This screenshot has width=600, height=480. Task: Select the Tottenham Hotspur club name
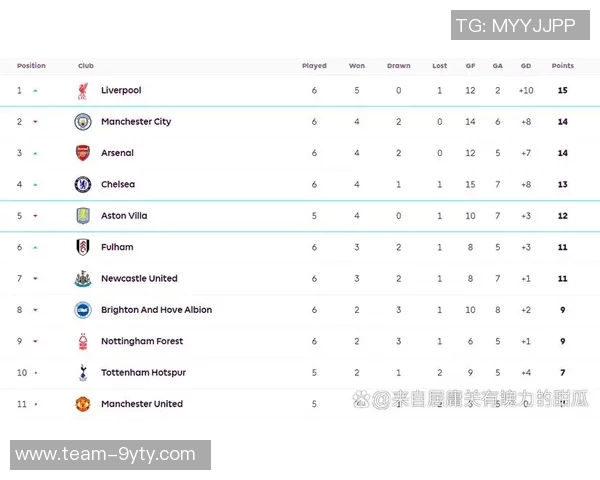(x=143, y=373)
